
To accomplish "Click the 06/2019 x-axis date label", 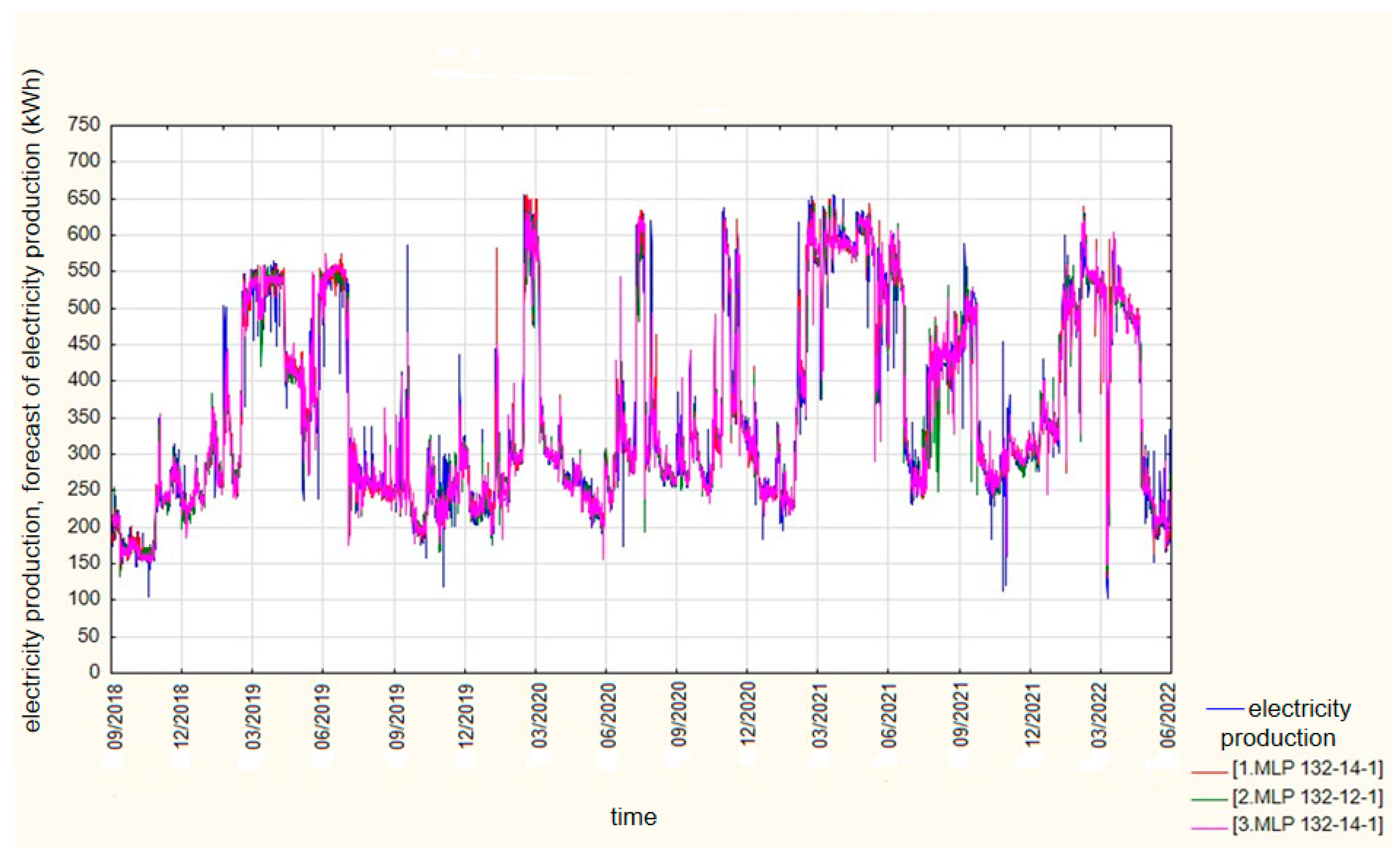I will pos(323,716).
